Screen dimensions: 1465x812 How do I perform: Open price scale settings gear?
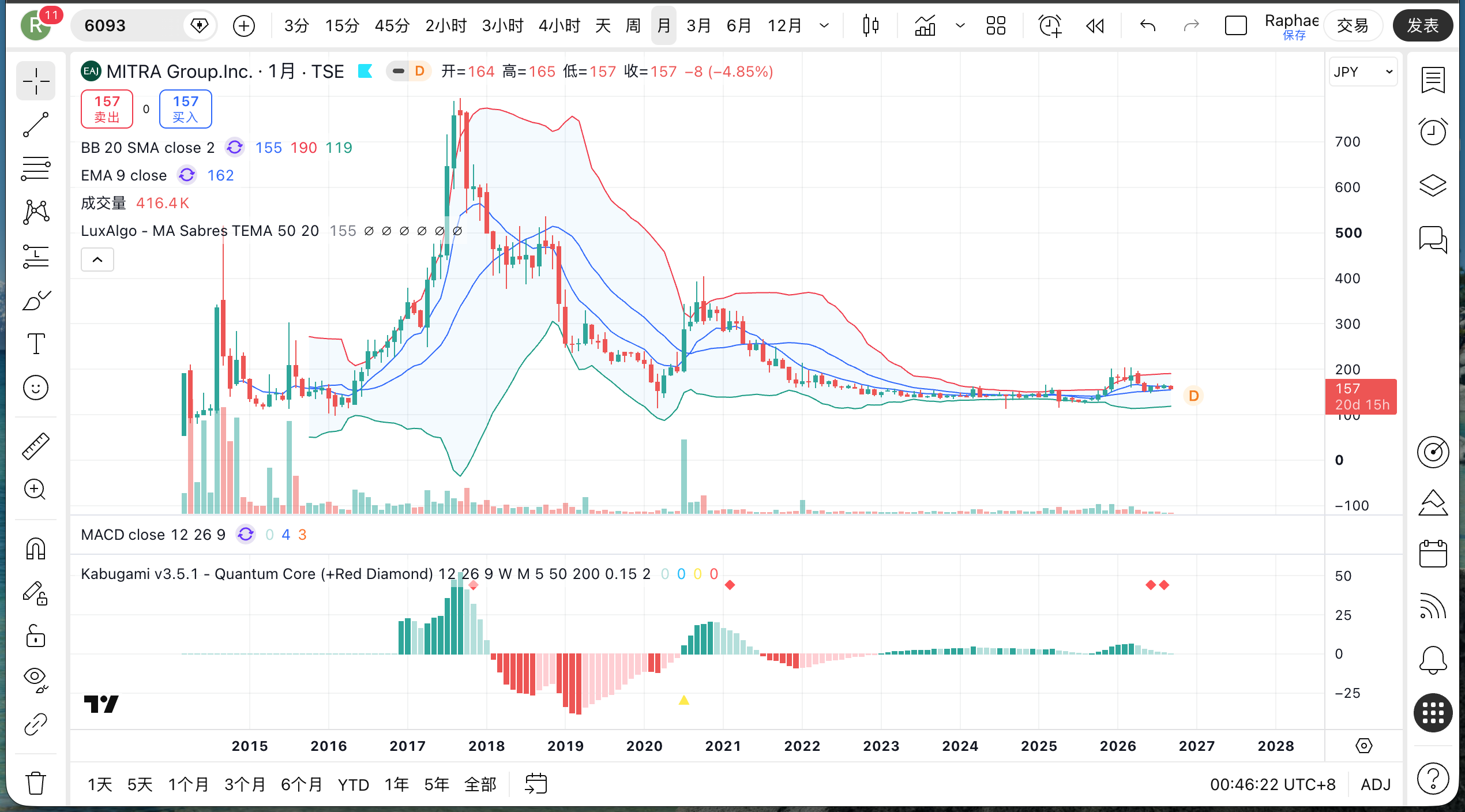pyautogui.click(x=1363, y=746)
